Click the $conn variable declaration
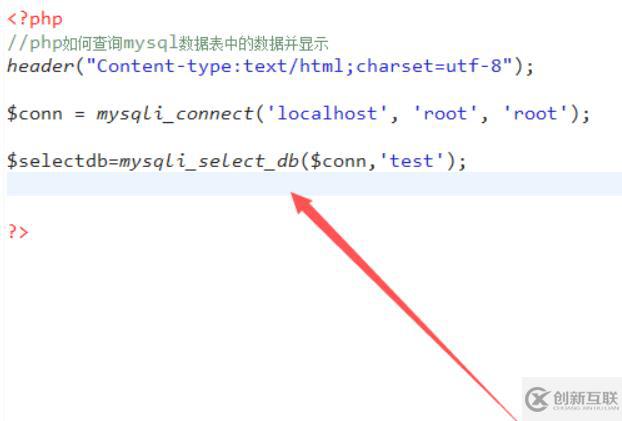The image size is (622, 421). tap(35, 114)
